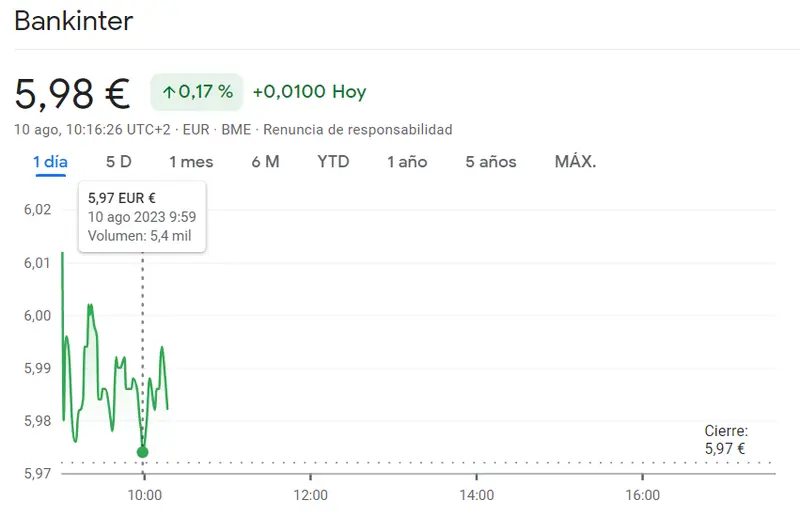Click the 5,98 price axis label

point(38,421)
